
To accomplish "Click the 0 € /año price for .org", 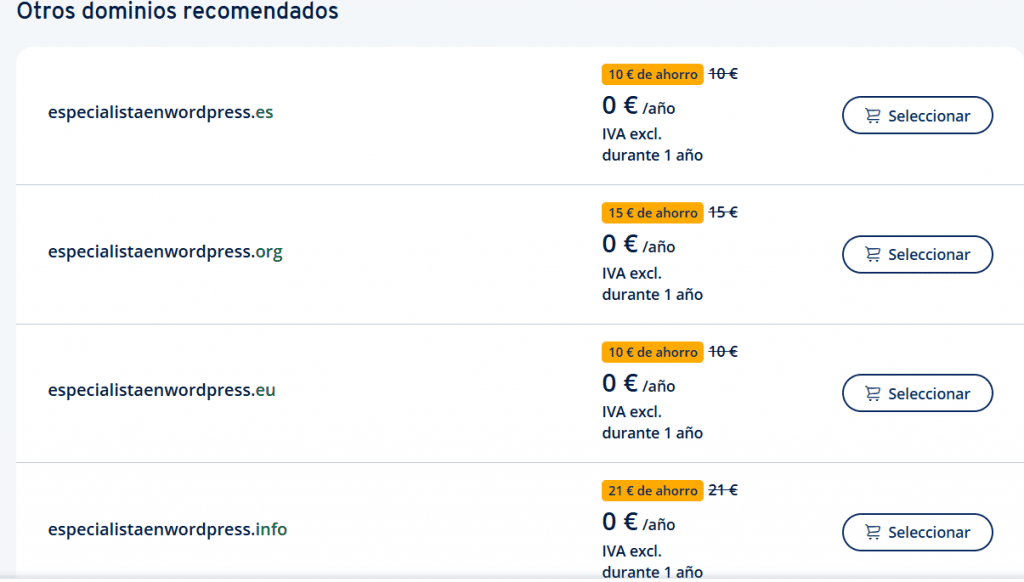I will 639,244.
